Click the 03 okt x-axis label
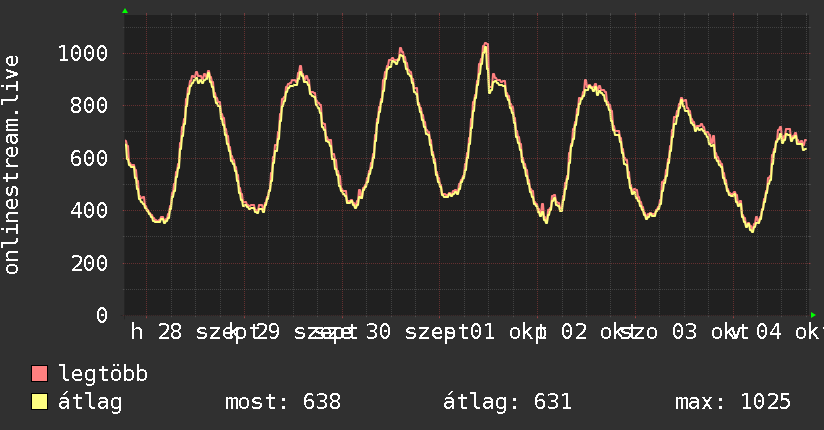This screenshot has width=824, height=430. [x=709, y=332]
